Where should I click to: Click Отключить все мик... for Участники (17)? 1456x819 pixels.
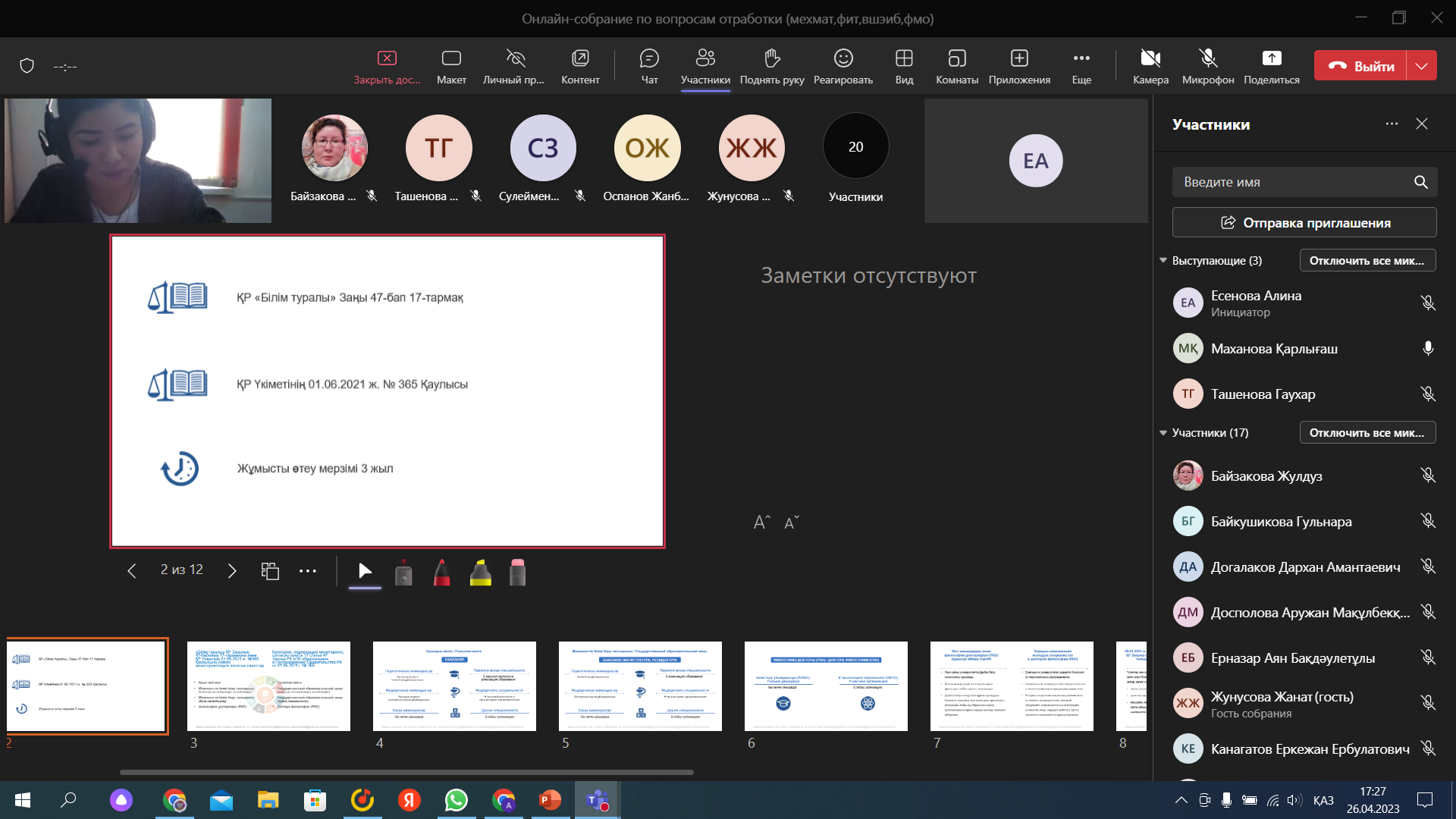[1367, 432]
